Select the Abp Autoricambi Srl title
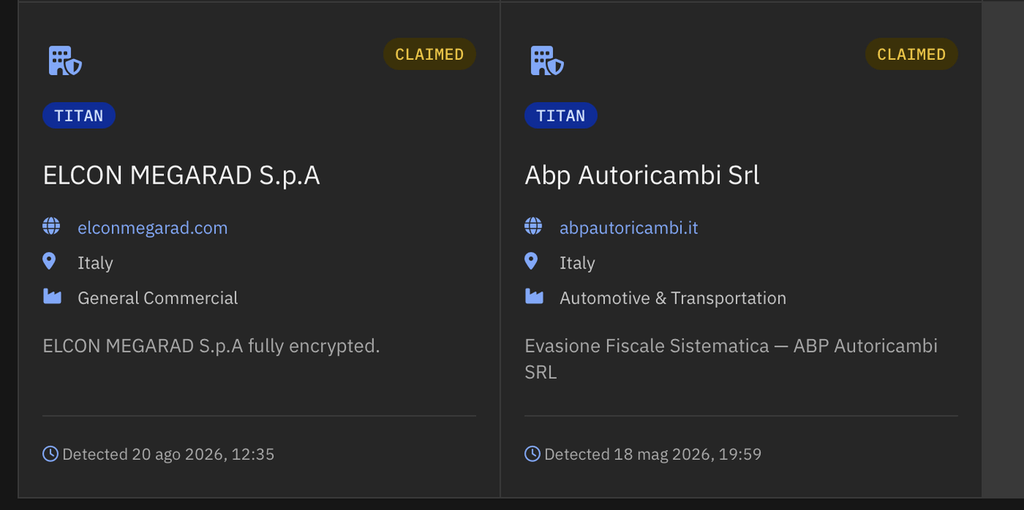This screenshot has height=510, width=1024. (x=642, y=176)
